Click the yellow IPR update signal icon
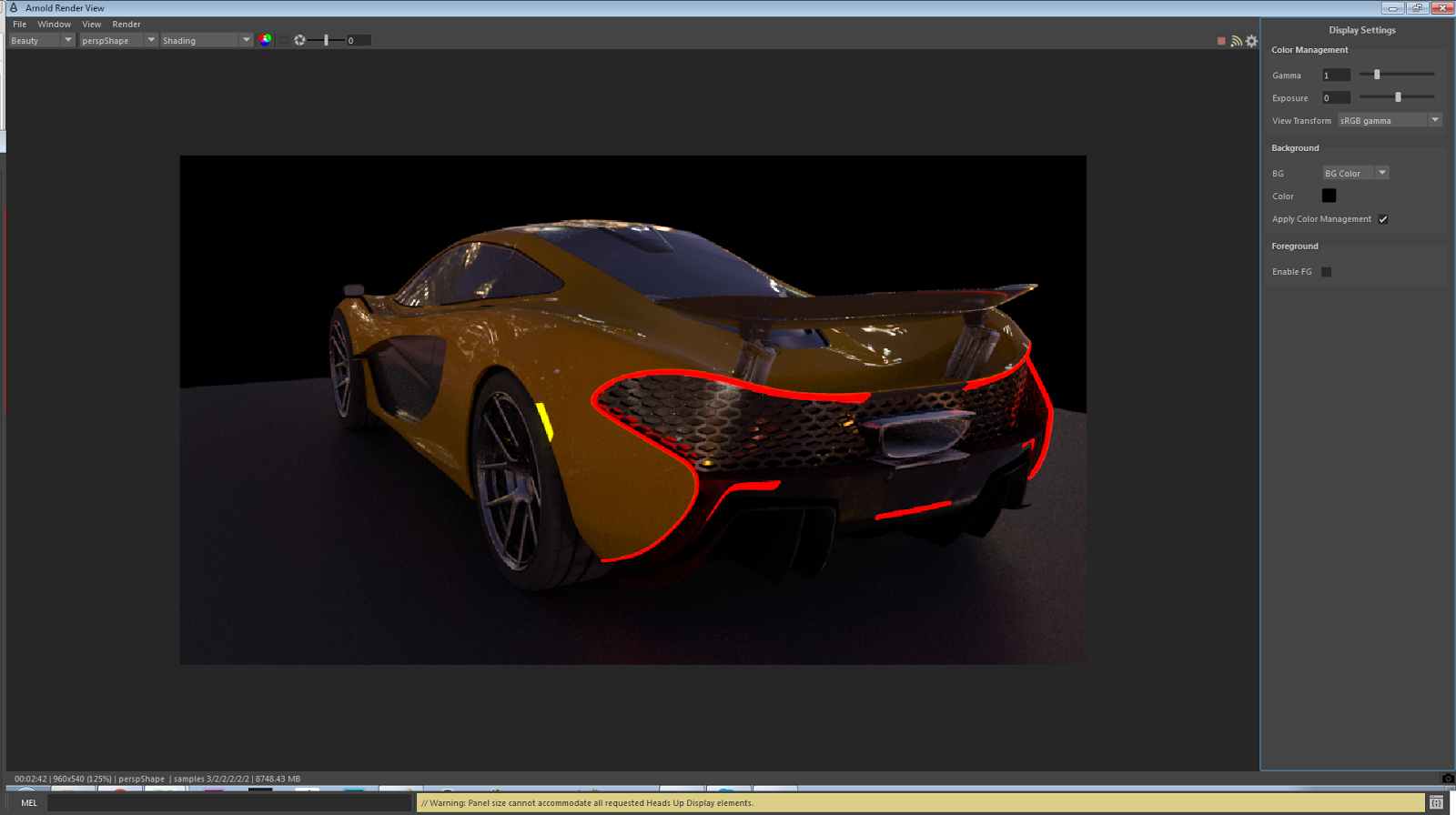The image size is (1456, 815). pos(1236,41)
